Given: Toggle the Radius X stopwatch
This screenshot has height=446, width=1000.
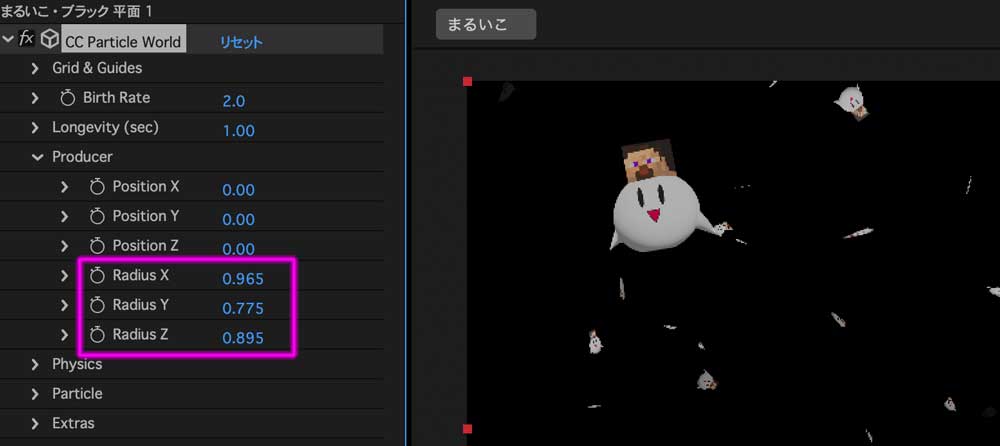Looking at the screenshot, I should [97, 276].
